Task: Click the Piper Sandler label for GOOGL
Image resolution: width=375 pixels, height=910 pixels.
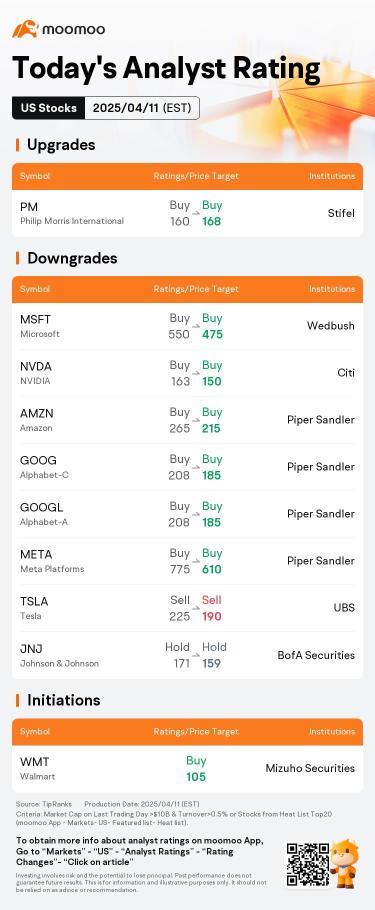Action: 320,514
